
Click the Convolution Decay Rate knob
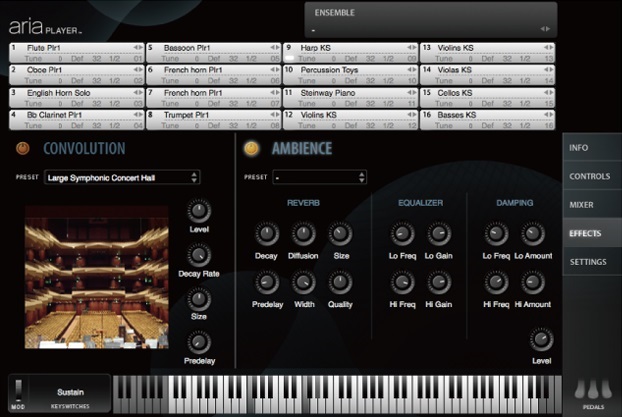click(199, 256)
